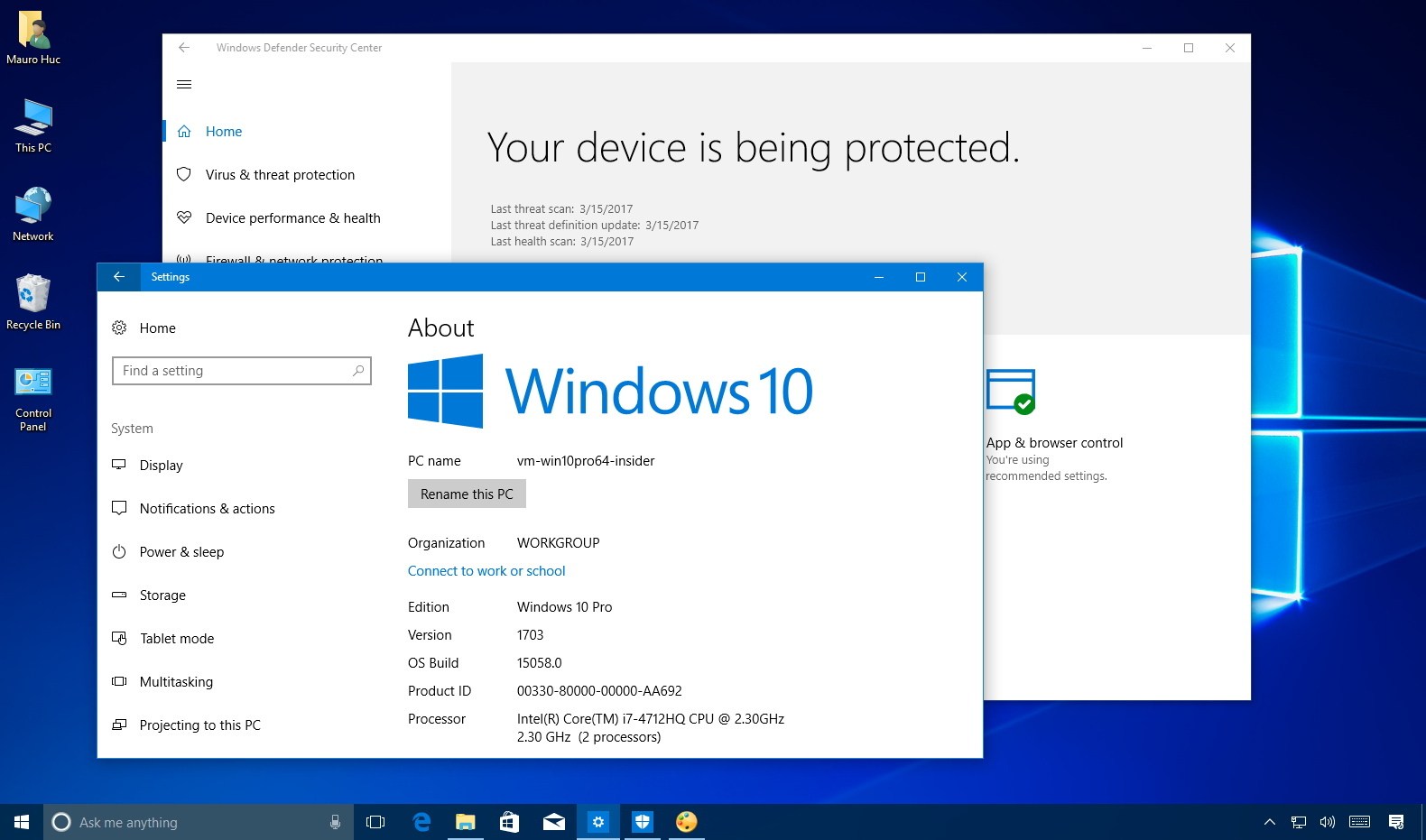Open Settings Home gear icon

pyautogui.click(x=119, y=328)
